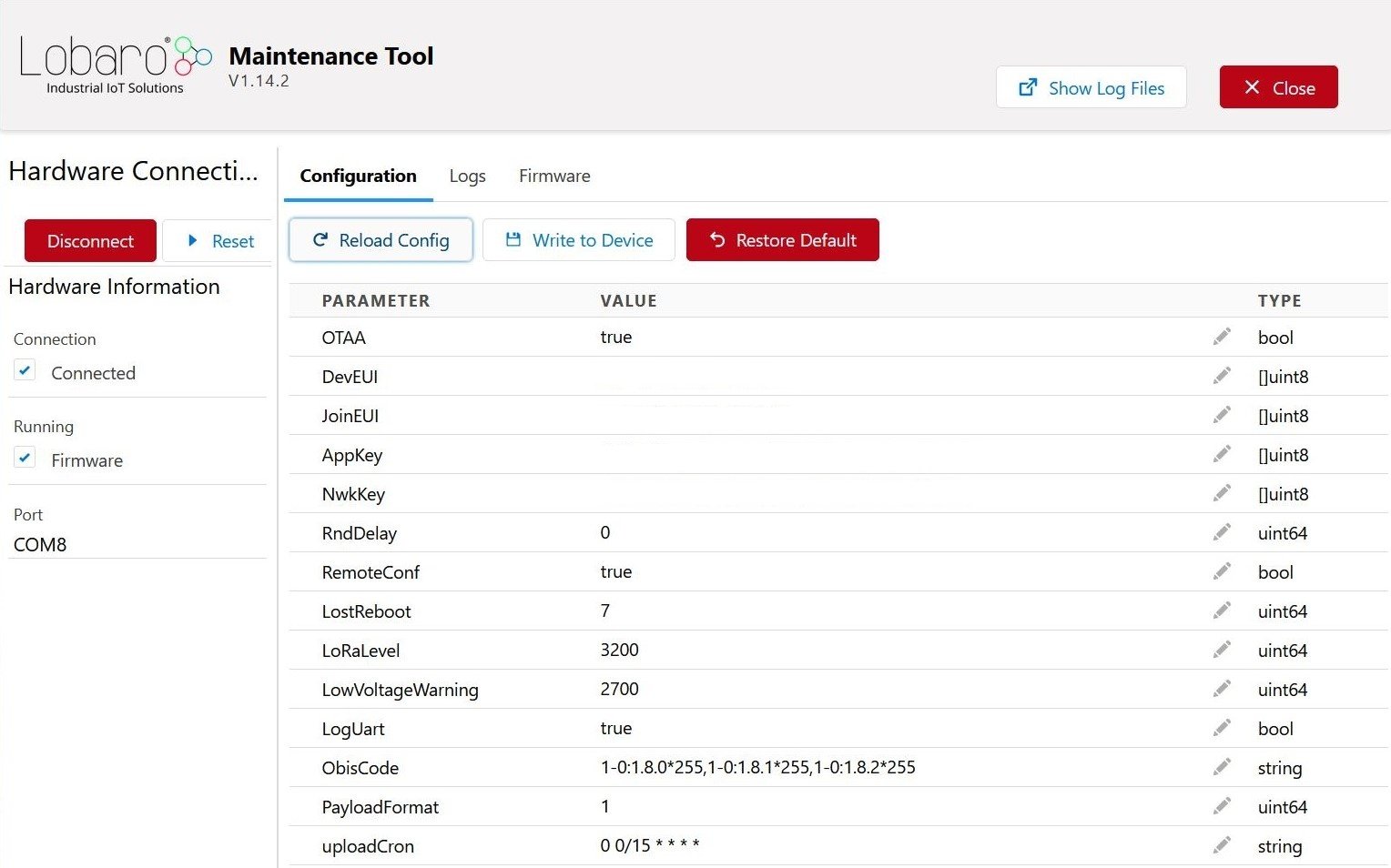Click the JoinEUI edit pencil

[x=1222, y=415]
